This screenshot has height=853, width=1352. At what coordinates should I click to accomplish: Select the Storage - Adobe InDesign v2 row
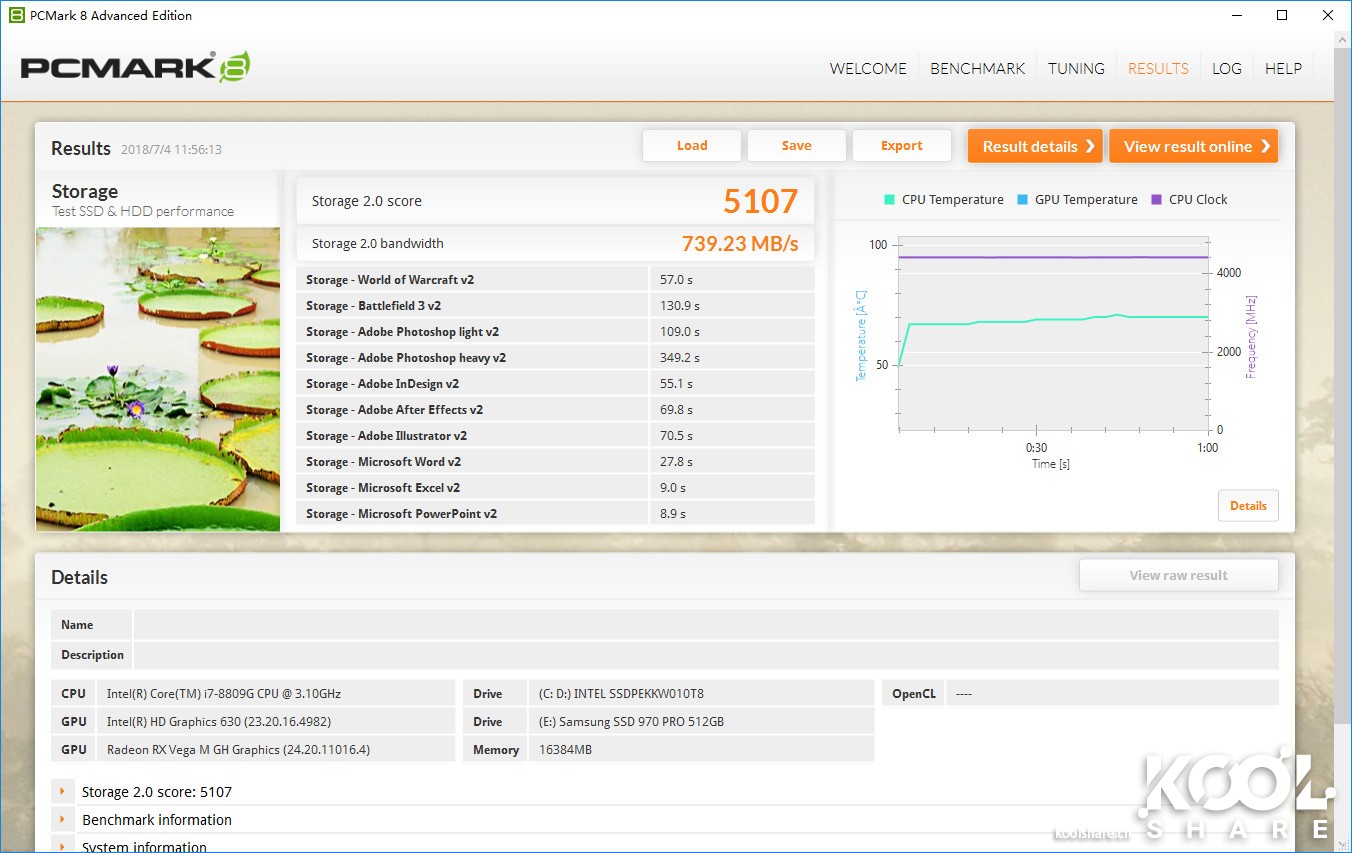click(x=555, y=384)
